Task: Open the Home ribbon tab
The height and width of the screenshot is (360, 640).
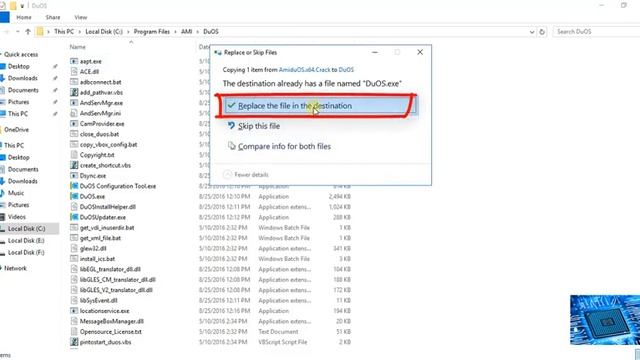Action: pos(24,17)
